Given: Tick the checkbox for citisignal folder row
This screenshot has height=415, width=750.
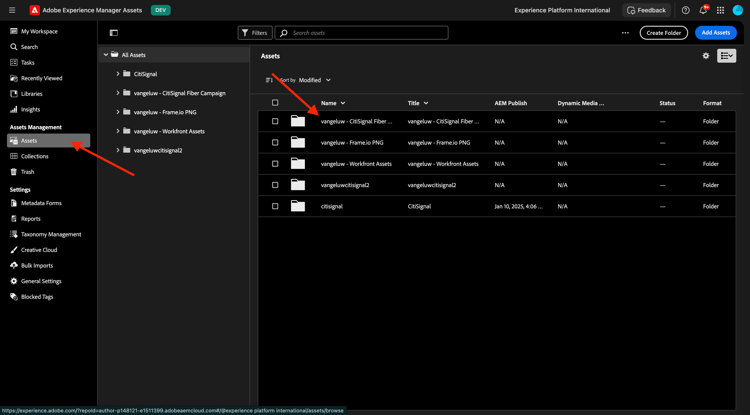Looking at the screenshot, I should click(275, 207).
